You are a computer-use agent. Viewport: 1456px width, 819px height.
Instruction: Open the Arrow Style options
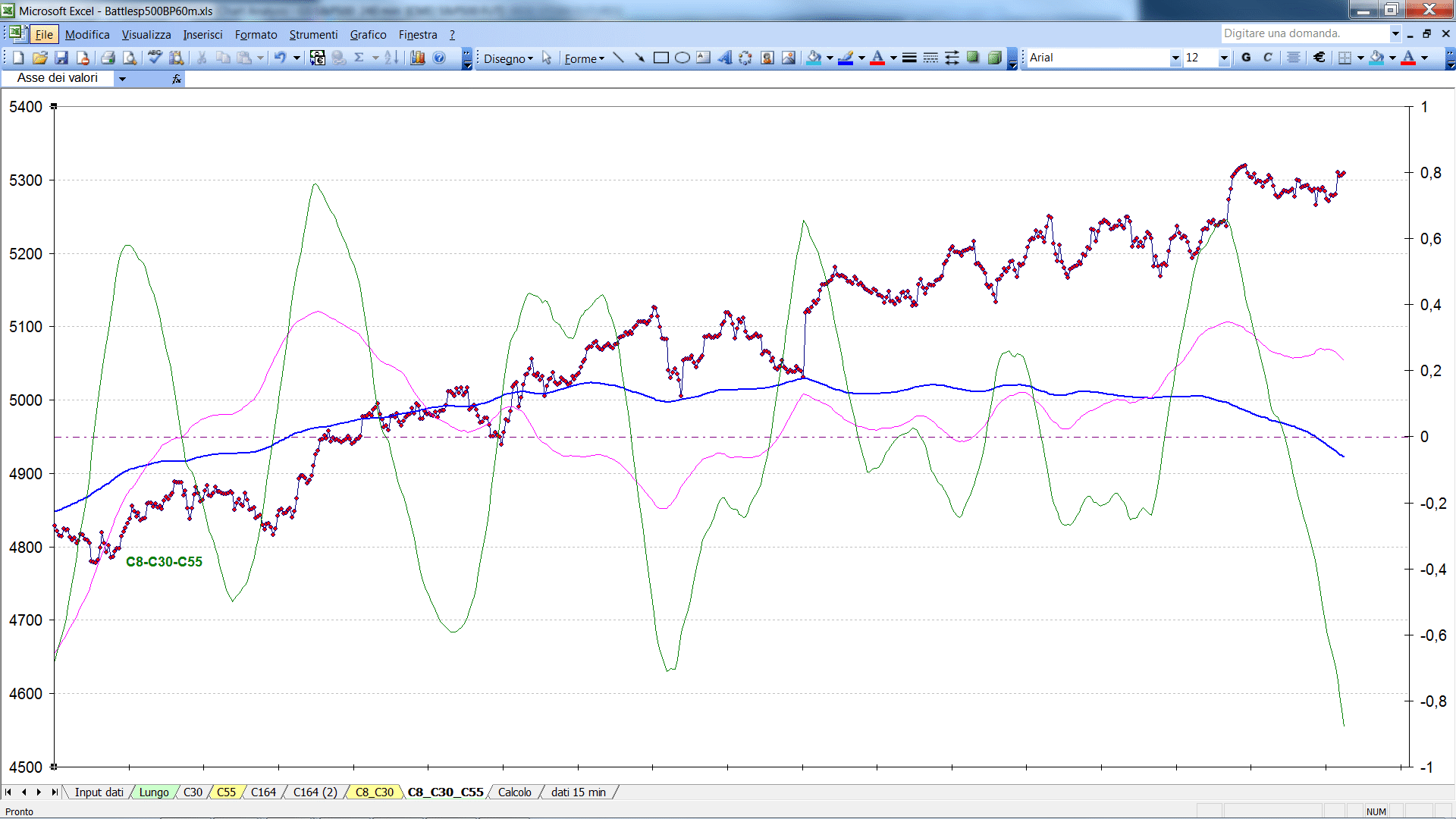(x=952, y=58)
